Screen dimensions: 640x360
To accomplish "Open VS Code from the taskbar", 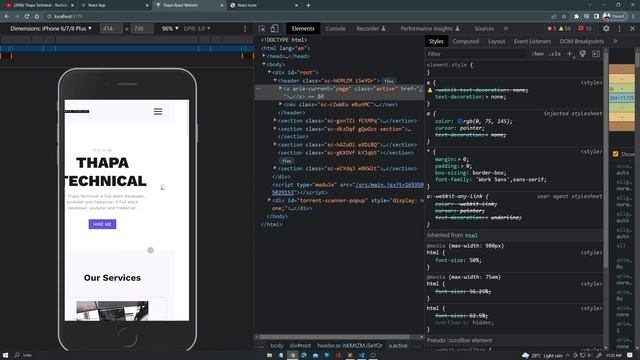I will click(x=361, y=355).
